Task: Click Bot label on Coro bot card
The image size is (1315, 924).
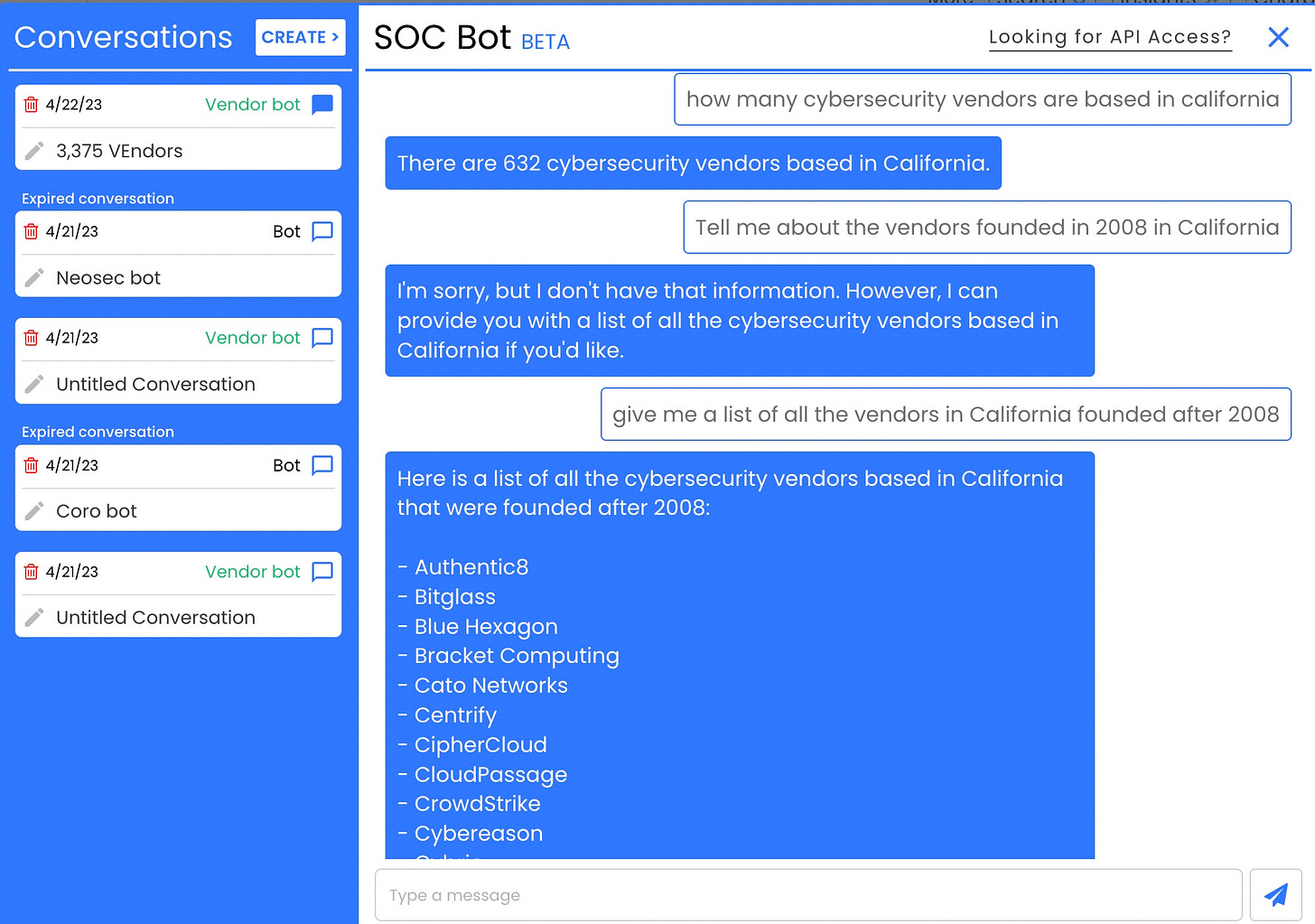Action: [286, 465]
